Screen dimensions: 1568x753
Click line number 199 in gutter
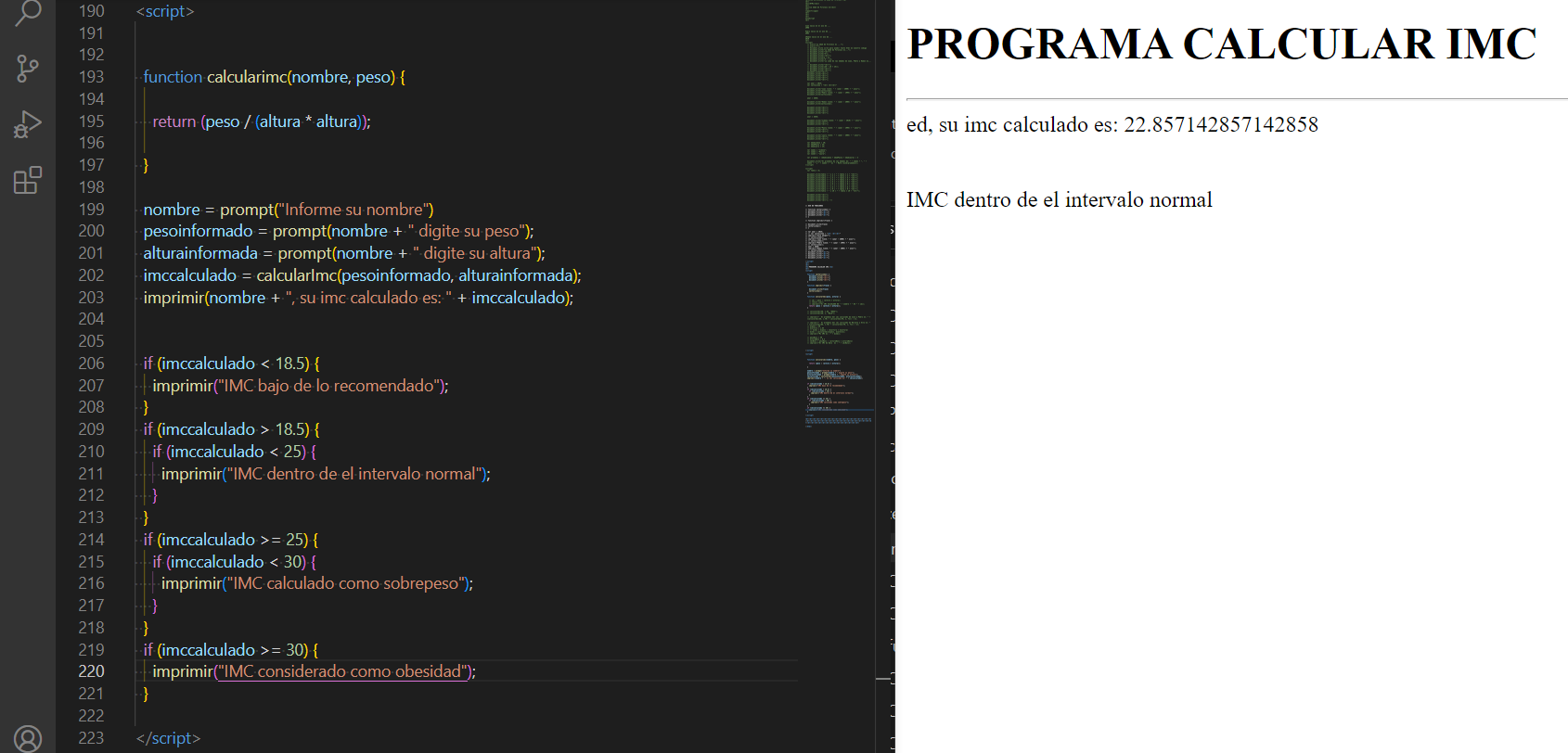(91, 210)
